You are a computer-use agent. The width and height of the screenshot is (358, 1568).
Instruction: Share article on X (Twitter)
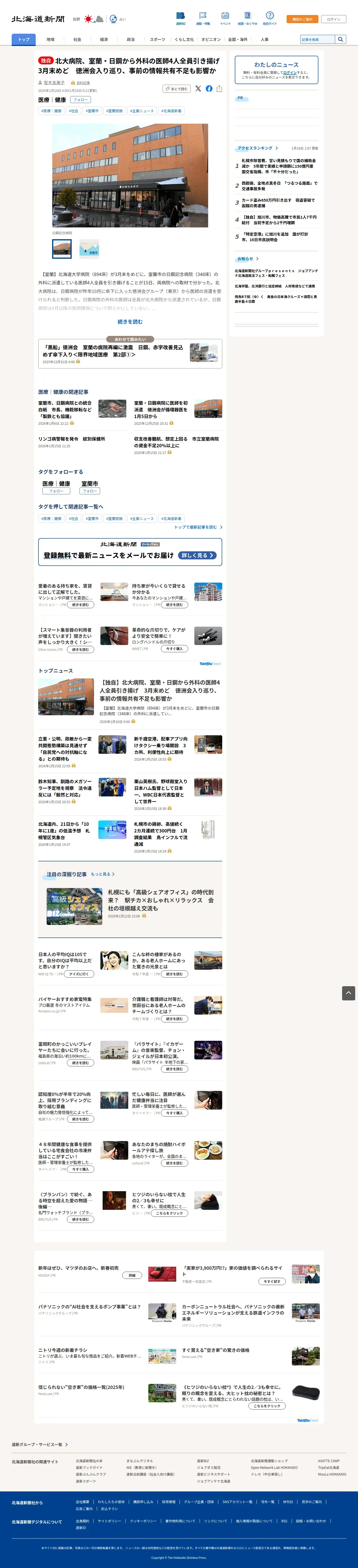pos(198,89)
